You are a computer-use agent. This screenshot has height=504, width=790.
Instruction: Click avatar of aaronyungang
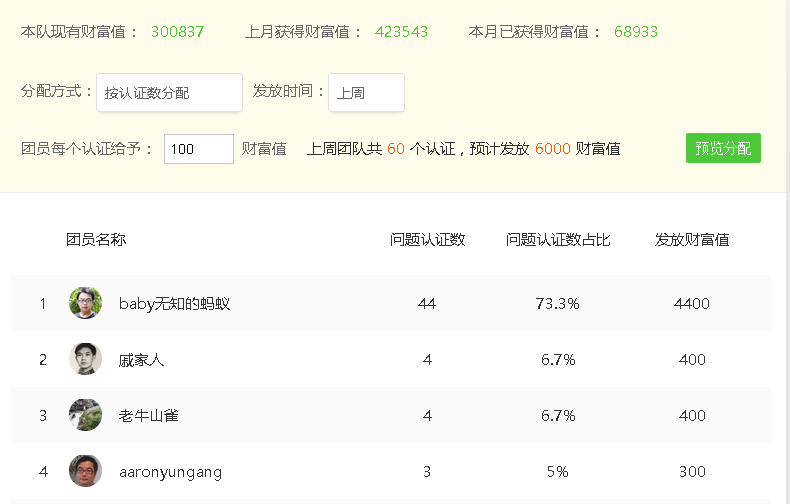click(85, 471)
